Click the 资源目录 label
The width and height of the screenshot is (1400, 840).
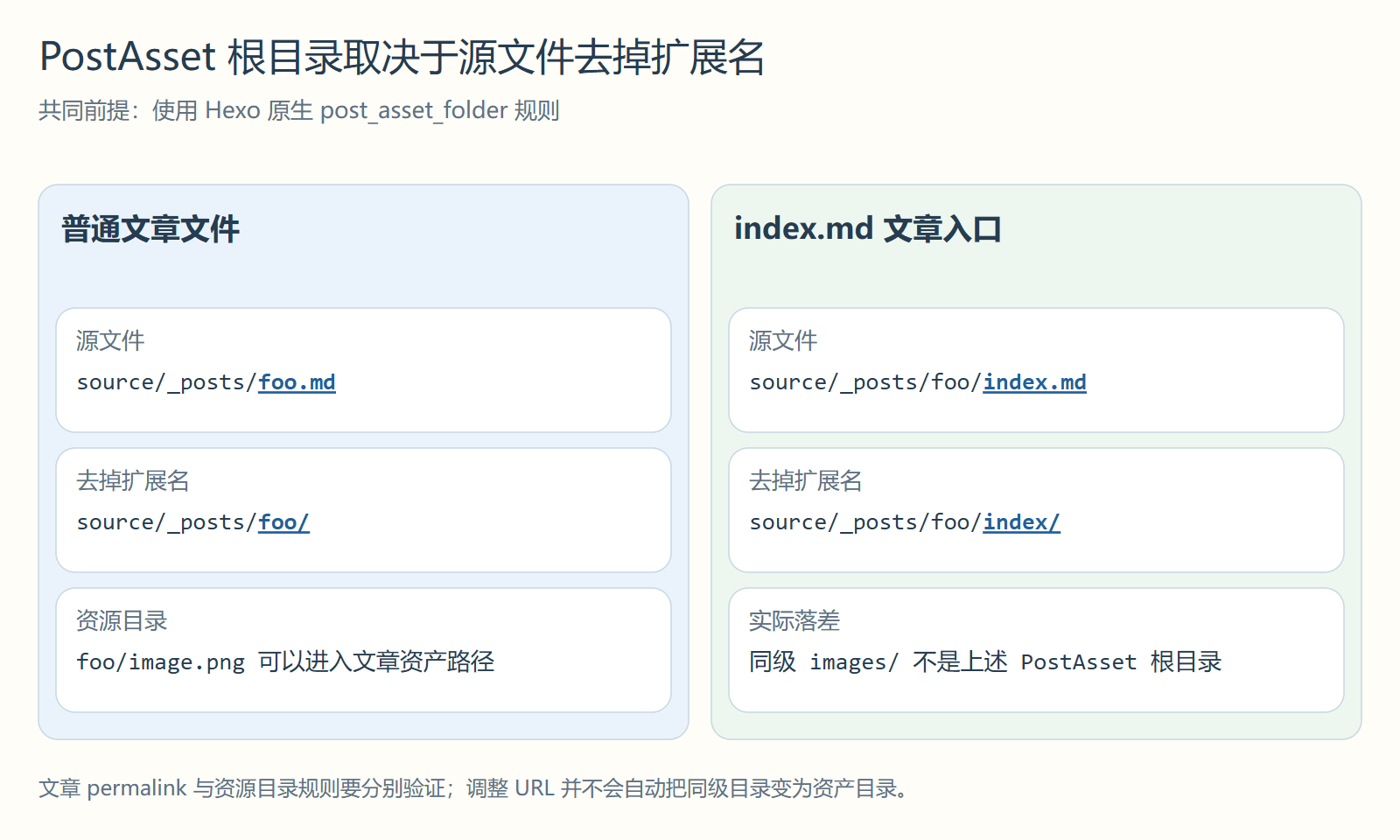[122, 620]
